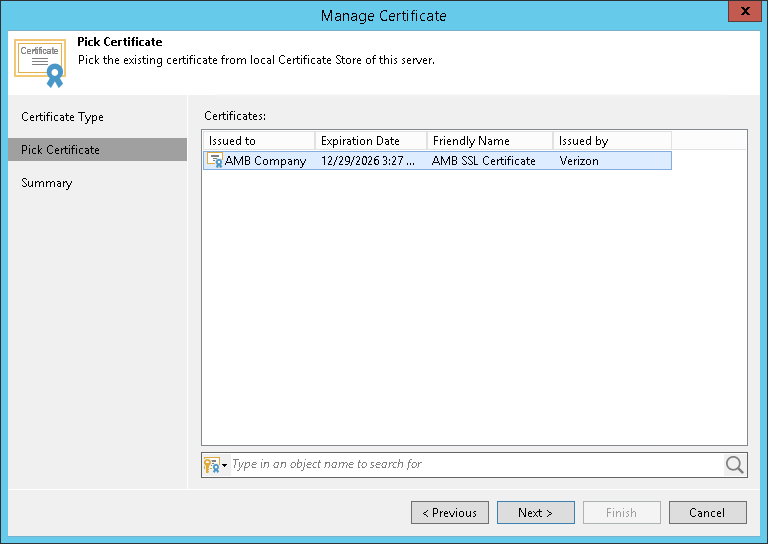Sort by the Issued to column
This screenshot has height=544, width=768.
click(x=258, y=141)
